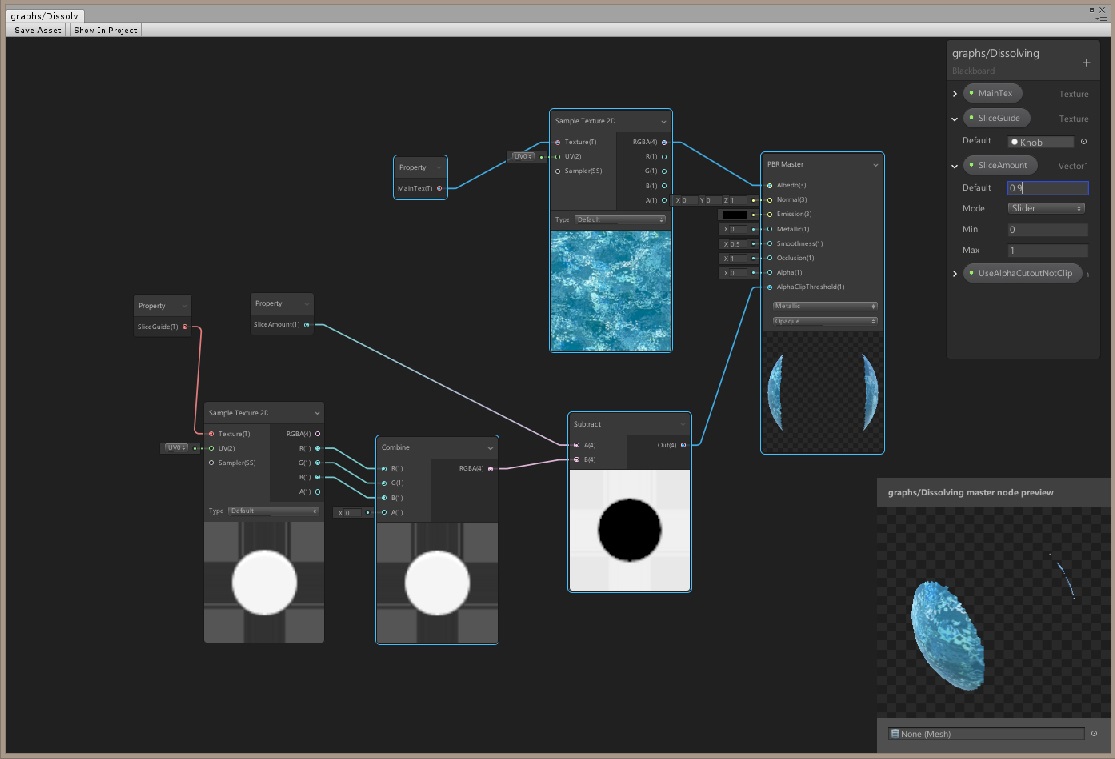Open the Type dropdown on Sample Texture 2D

pos(618,219)
